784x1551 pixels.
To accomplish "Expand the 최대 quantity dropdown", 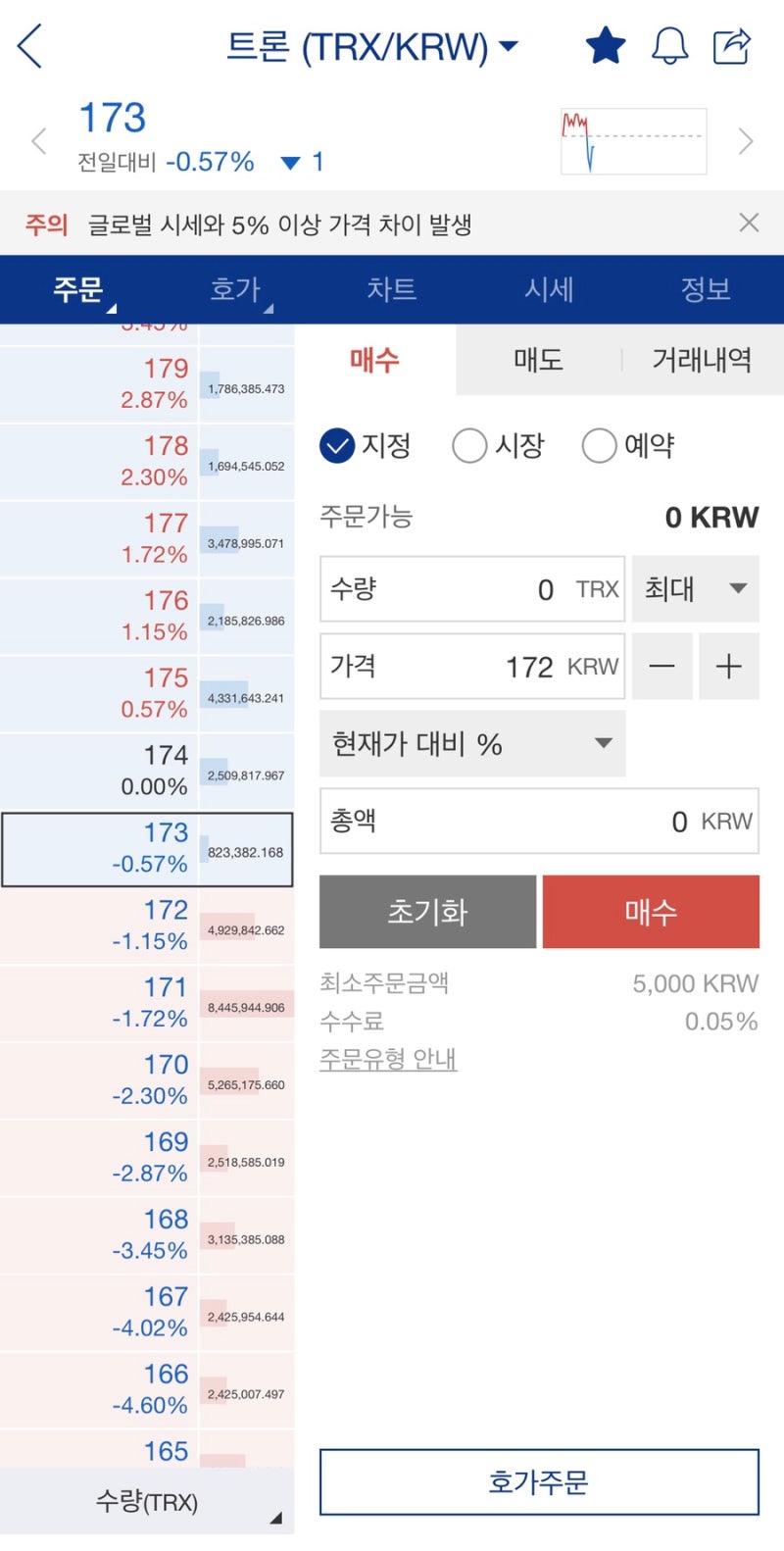I will [695, 588].
